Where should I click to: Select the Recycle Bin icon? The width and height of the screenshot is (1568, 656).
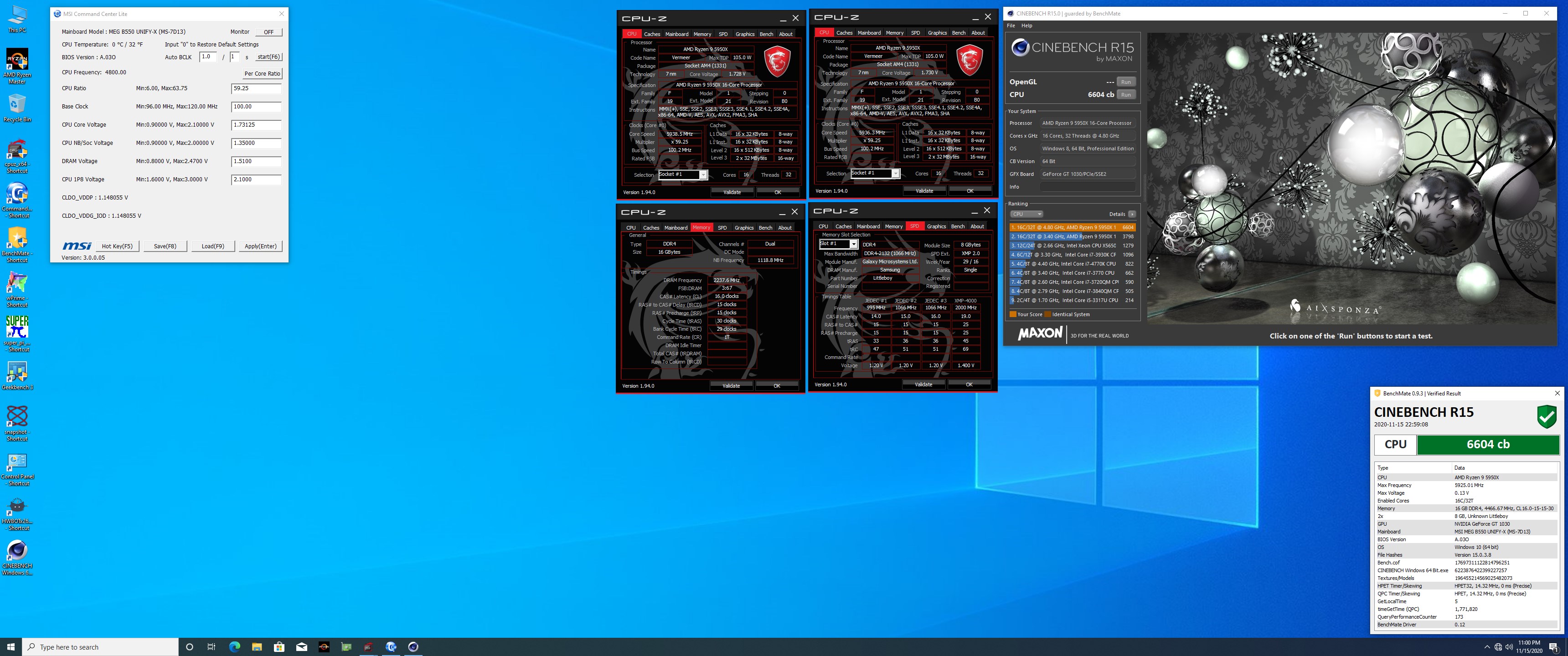[x=17, y=108]
